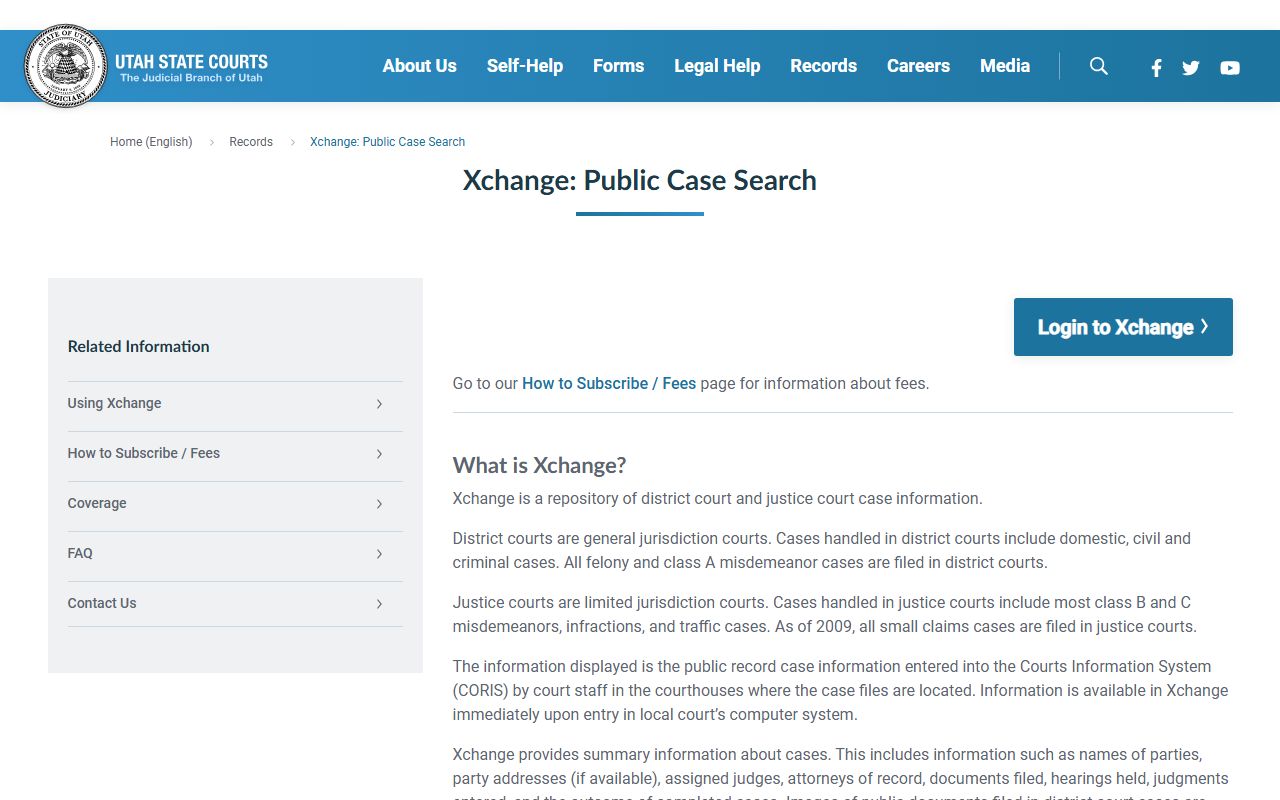Image resolution: width=1280 pixels, height=800 pixels.
Task: Select Forms in the top navigation
Action: click(x=618, y=66)
